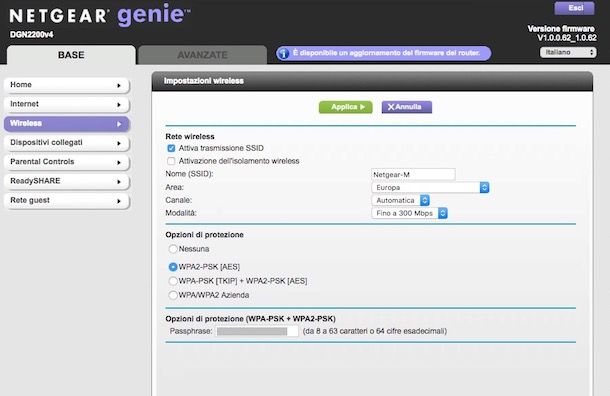Image resolution: width=610 pixels, height=396 pixels.
Task: Open the Internet menu item
Action: coord(67,104)
